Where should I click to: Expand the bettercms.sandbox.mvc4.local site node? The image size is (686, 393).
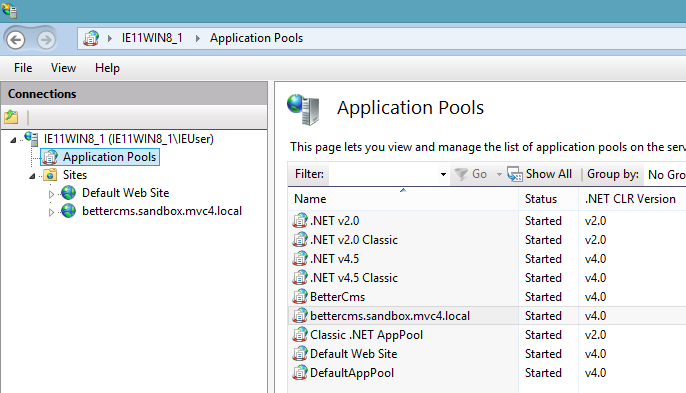tap(51, 212)
